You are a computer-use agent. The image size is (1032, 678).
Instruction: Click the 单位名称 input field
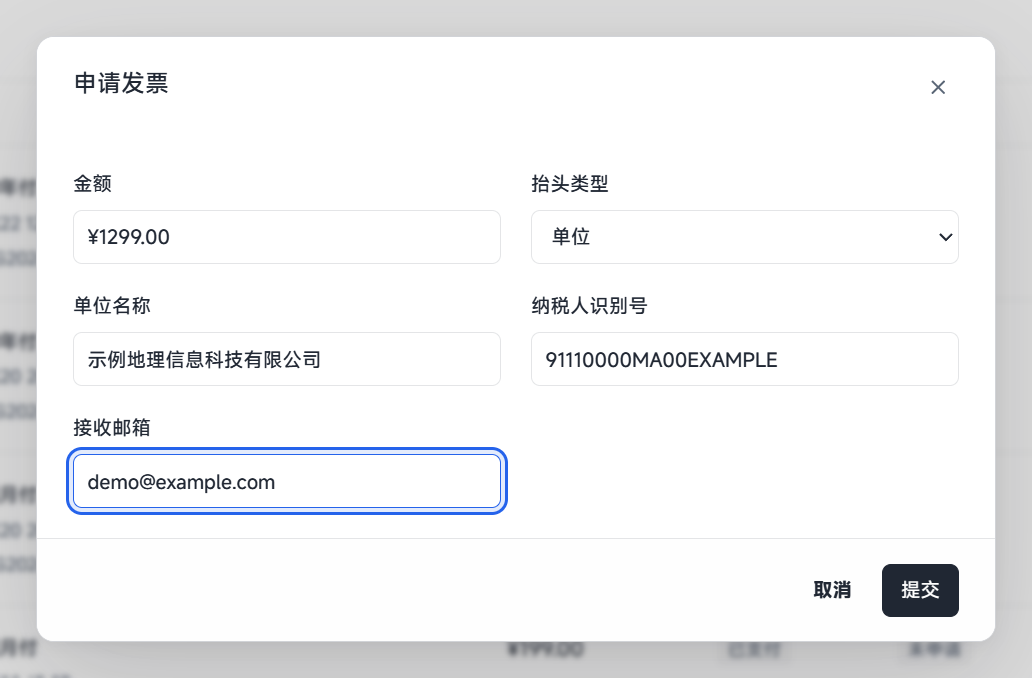(x=287, y=359)
